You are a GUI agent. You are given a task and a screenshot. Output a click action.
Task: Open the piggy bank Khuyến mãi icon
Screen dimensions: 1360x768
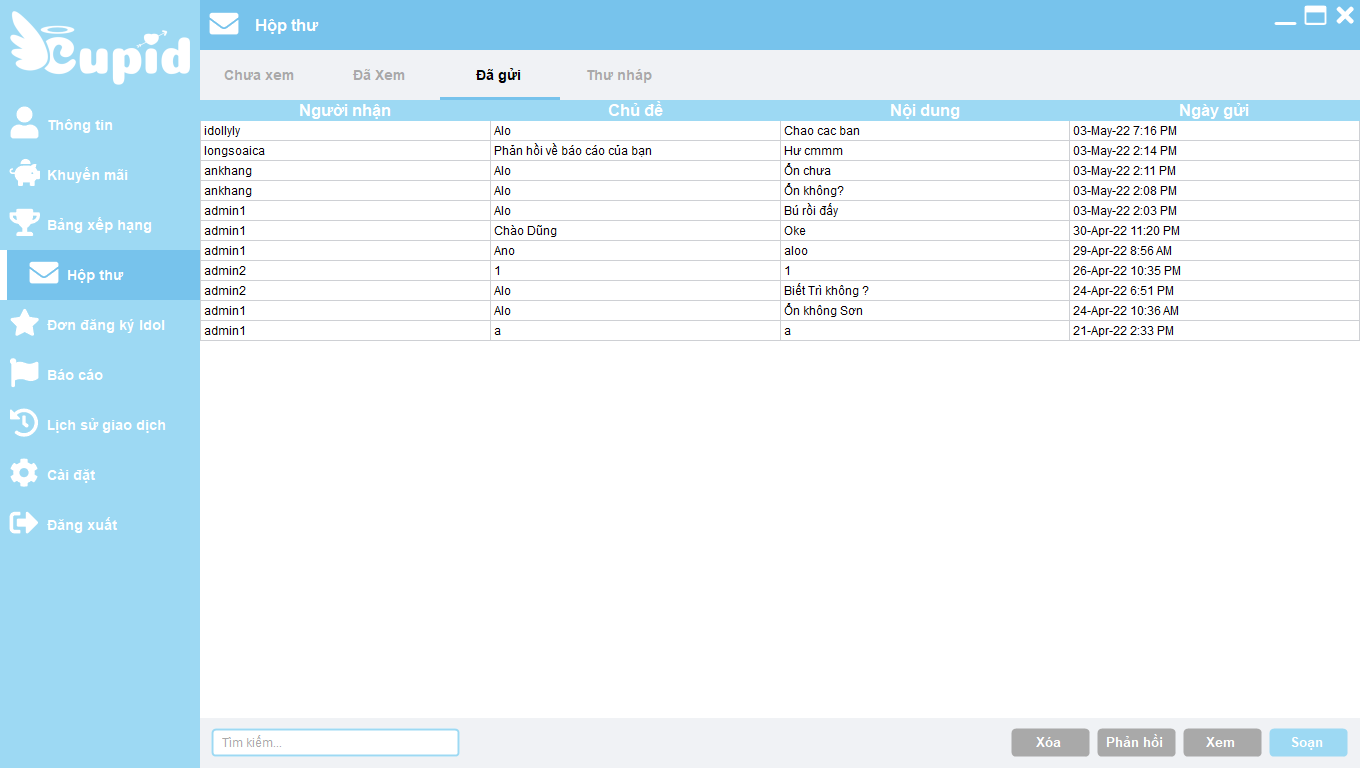24,175
